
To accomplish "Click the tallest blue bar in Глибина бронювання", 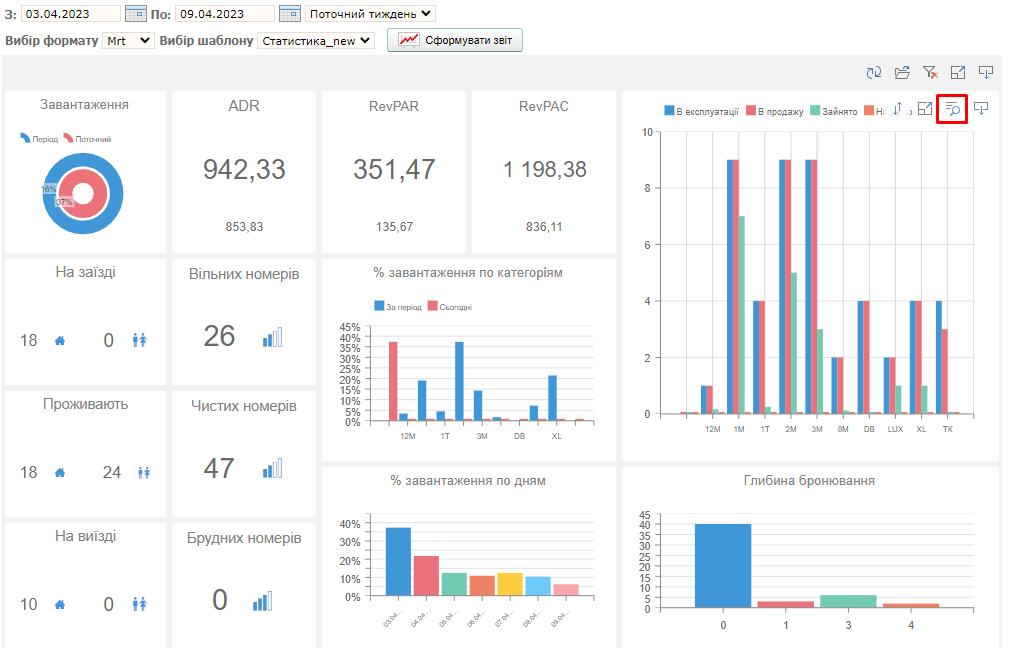I will 723,565.
